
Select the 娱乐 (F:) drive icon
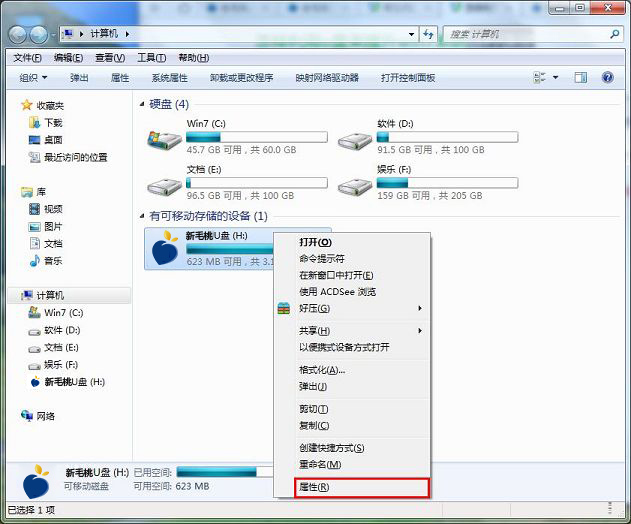click(x=355, y=187)
